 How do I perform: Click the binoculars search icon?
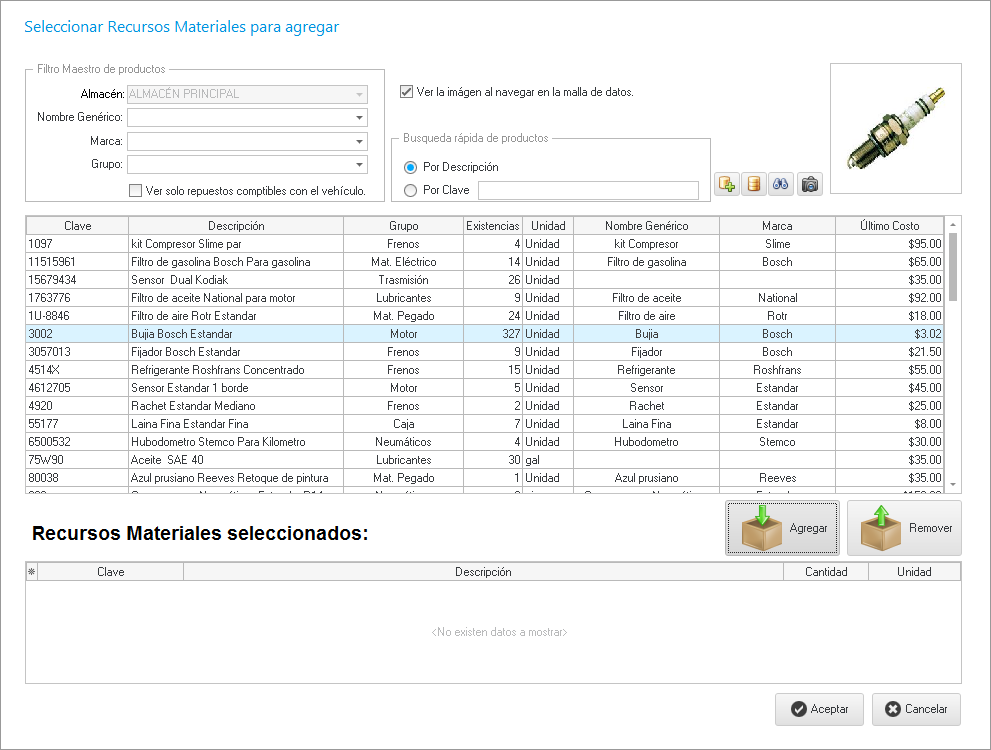click(x=782, y=185)
